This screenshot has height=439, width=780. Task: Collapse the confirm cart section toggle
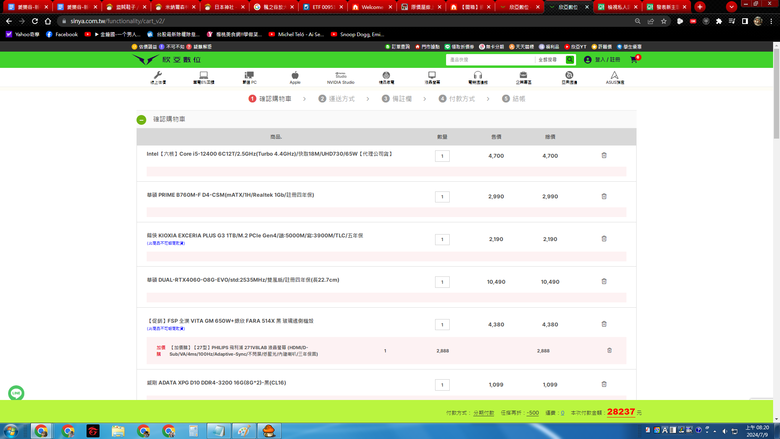pyautogui.click(x=141, y=120)
